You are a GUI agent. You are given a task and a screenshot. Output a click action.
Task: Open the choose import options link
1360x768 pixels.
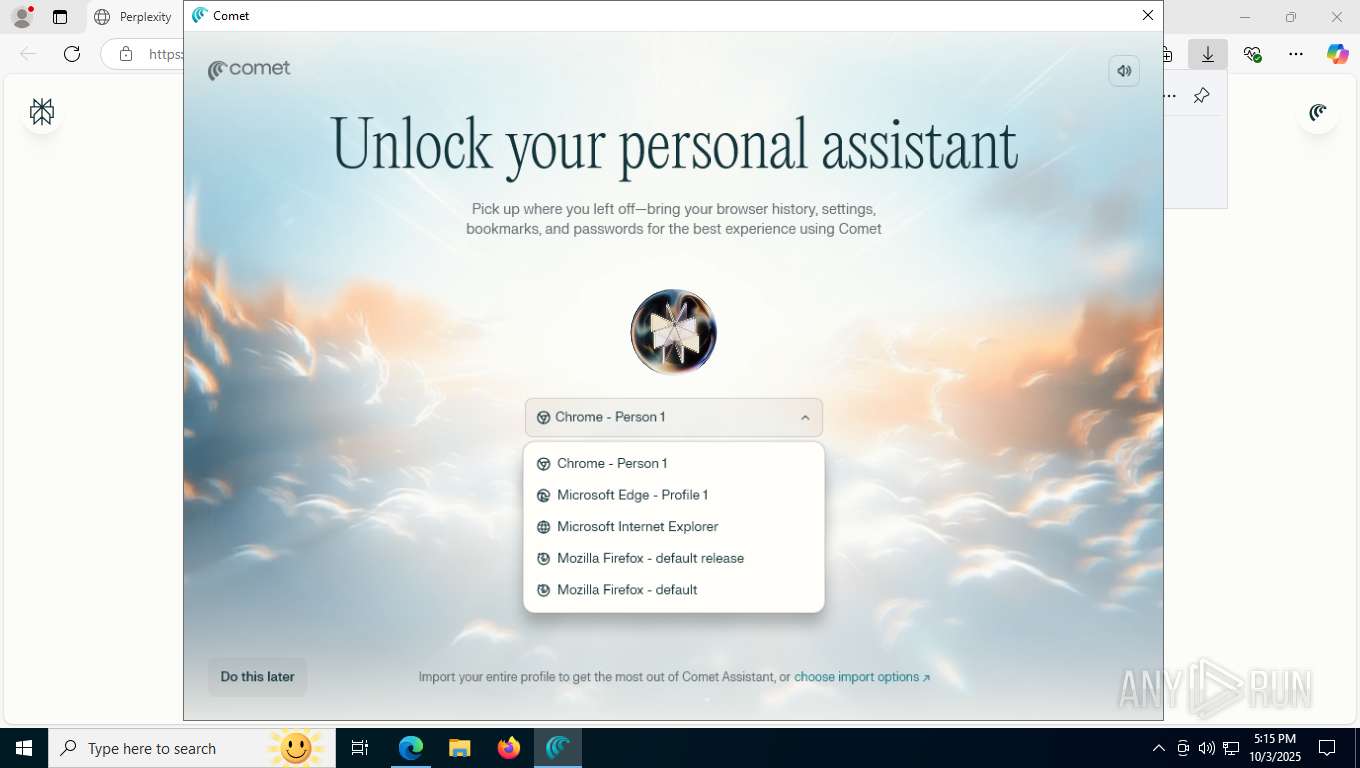pyautogui.click(x=862, y=677)
